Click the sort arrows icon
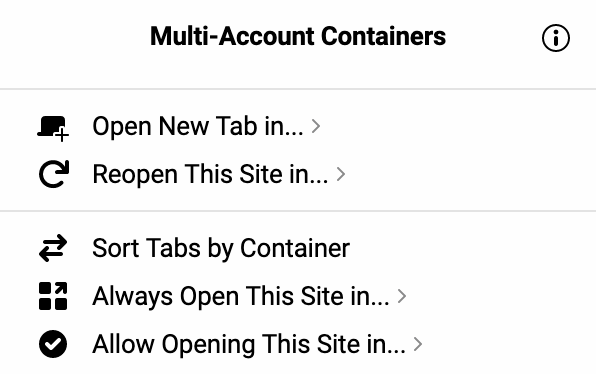 pos(53,248)
